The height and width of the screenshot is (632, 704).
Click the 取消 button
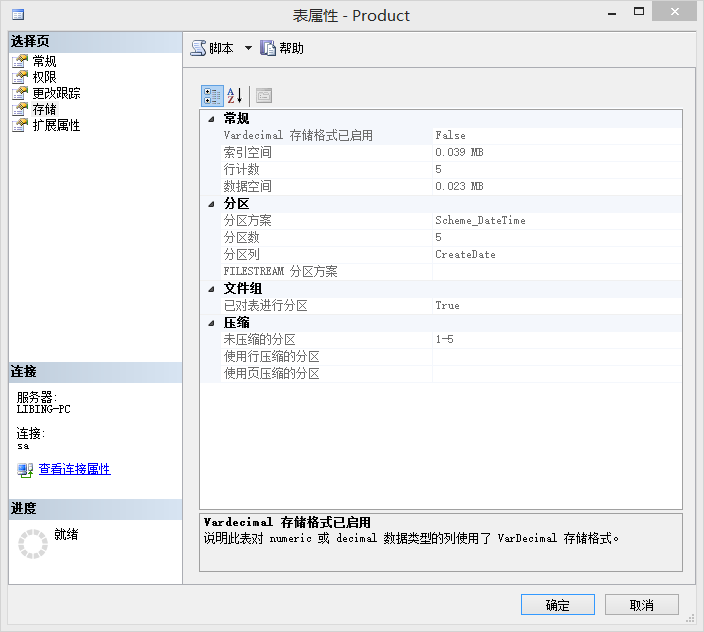point(642,605)
